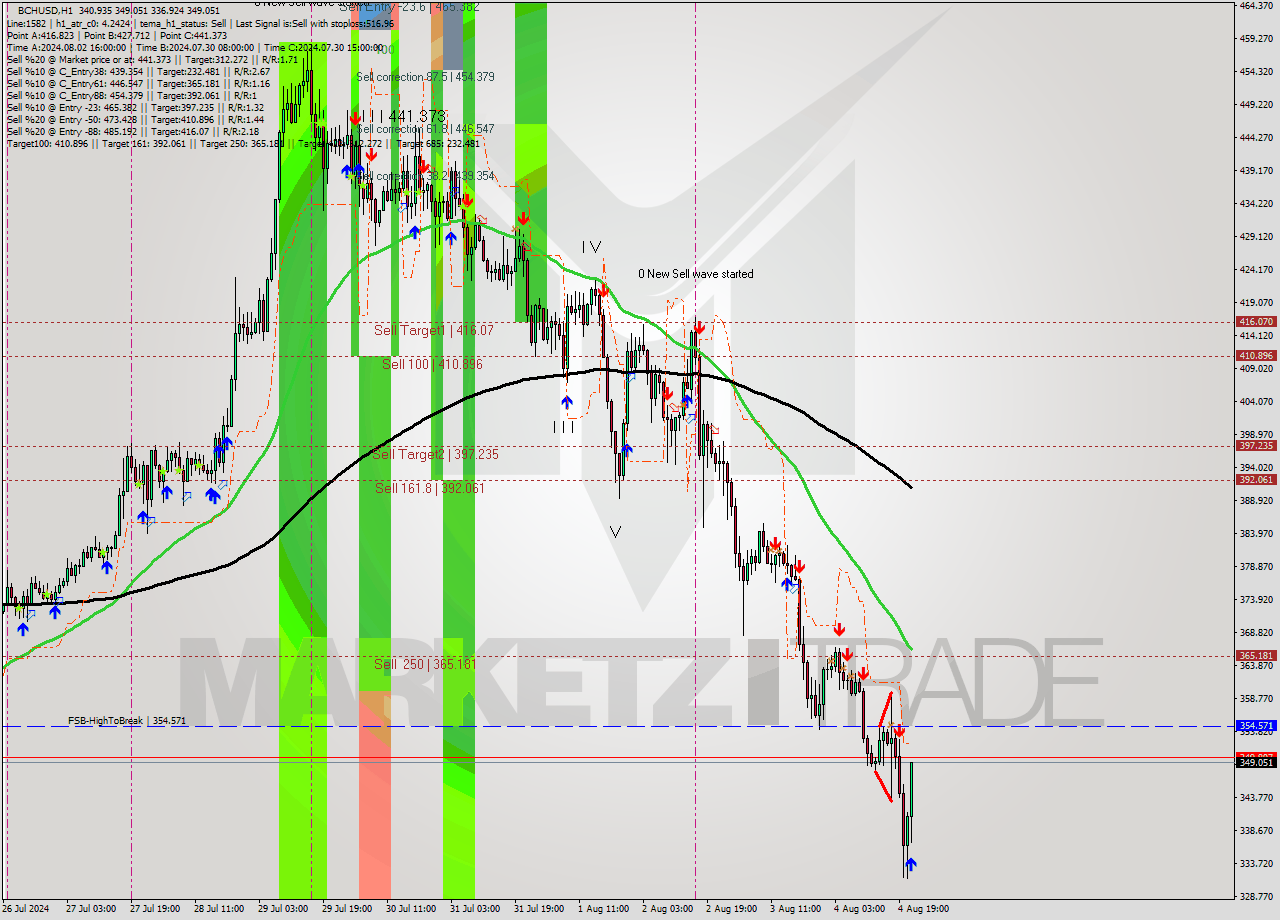Image resolution: width=1280 pixels, height=920 pixels.
Task: Click the red 416.070 price axis tag
Action: (x=1256, y=322)
